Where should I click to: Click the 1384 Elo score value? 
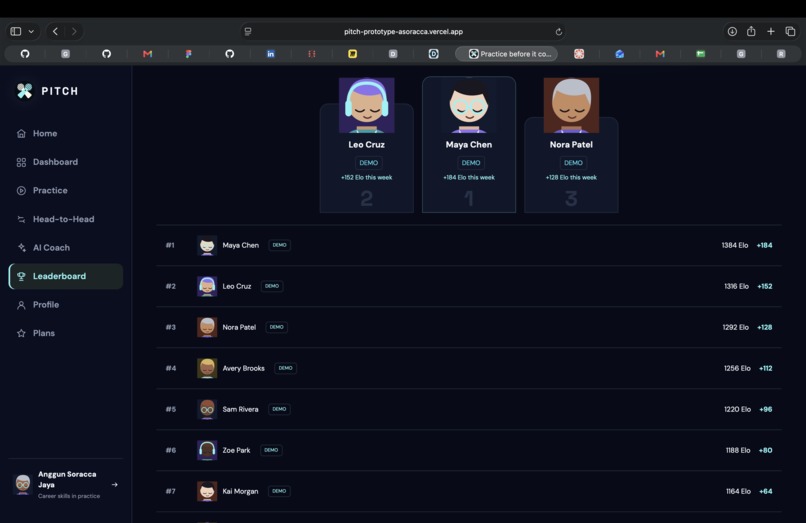coord(735,245)
